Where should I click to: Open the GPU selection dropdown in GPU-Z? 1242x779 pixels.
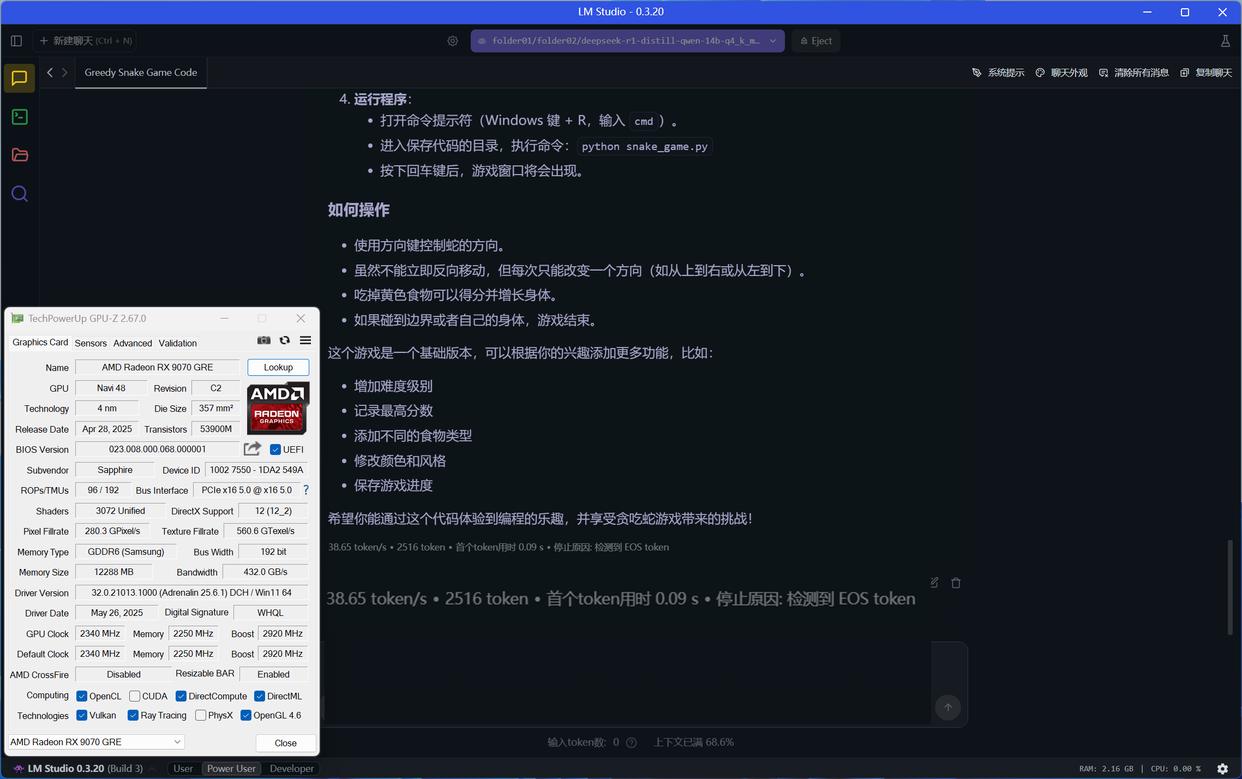95,742
